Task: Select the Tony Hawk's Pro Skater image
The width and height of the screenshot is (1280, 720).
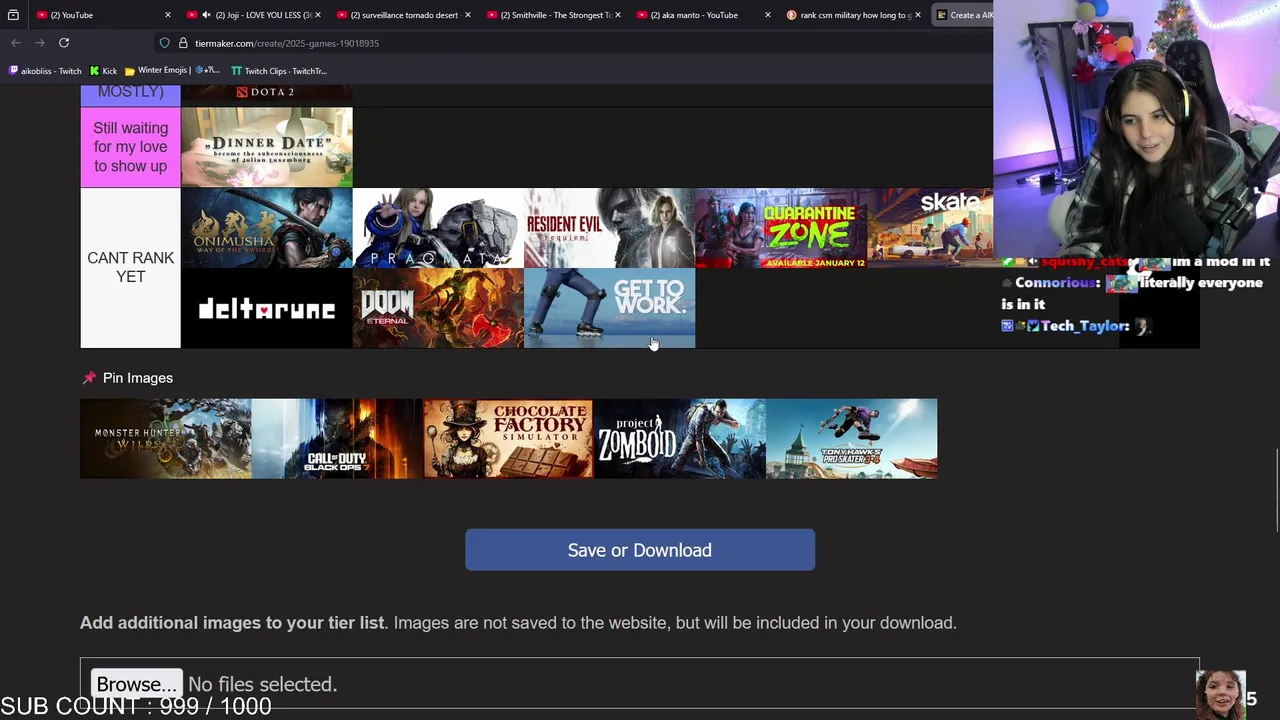Action: (852, 439)
